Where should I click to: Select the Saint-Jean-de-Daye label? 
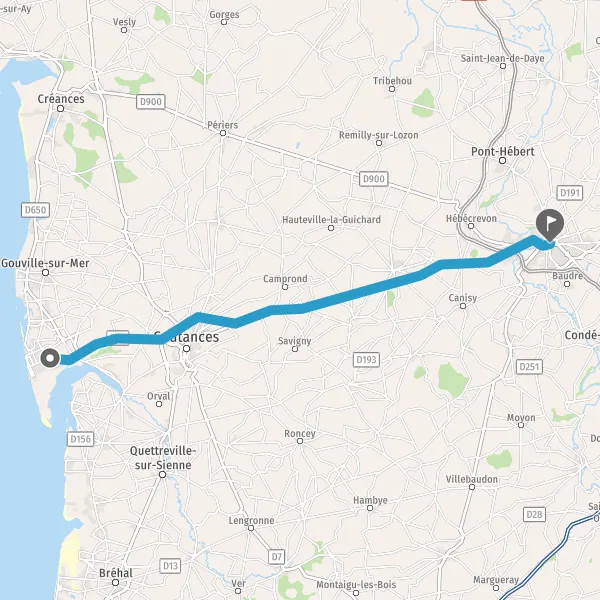pos(502,58)
